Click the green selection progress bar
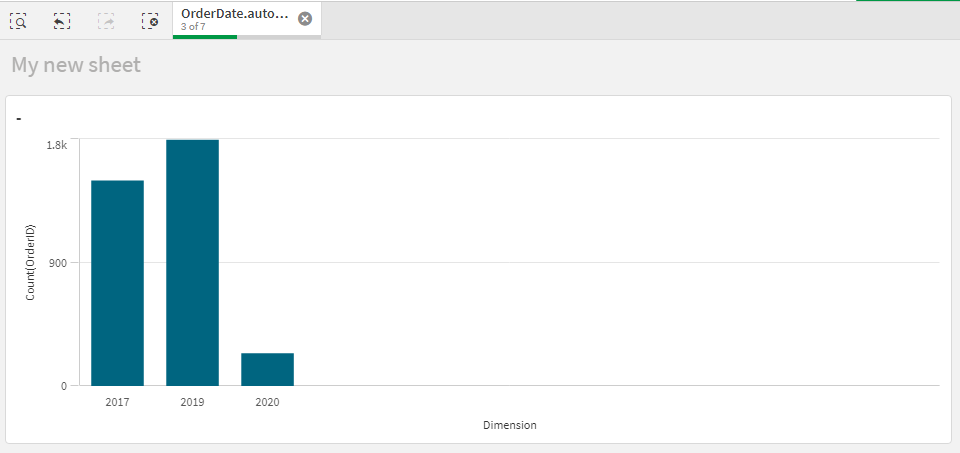This screenshot has width=960, height=453. [x=205, y=37]
